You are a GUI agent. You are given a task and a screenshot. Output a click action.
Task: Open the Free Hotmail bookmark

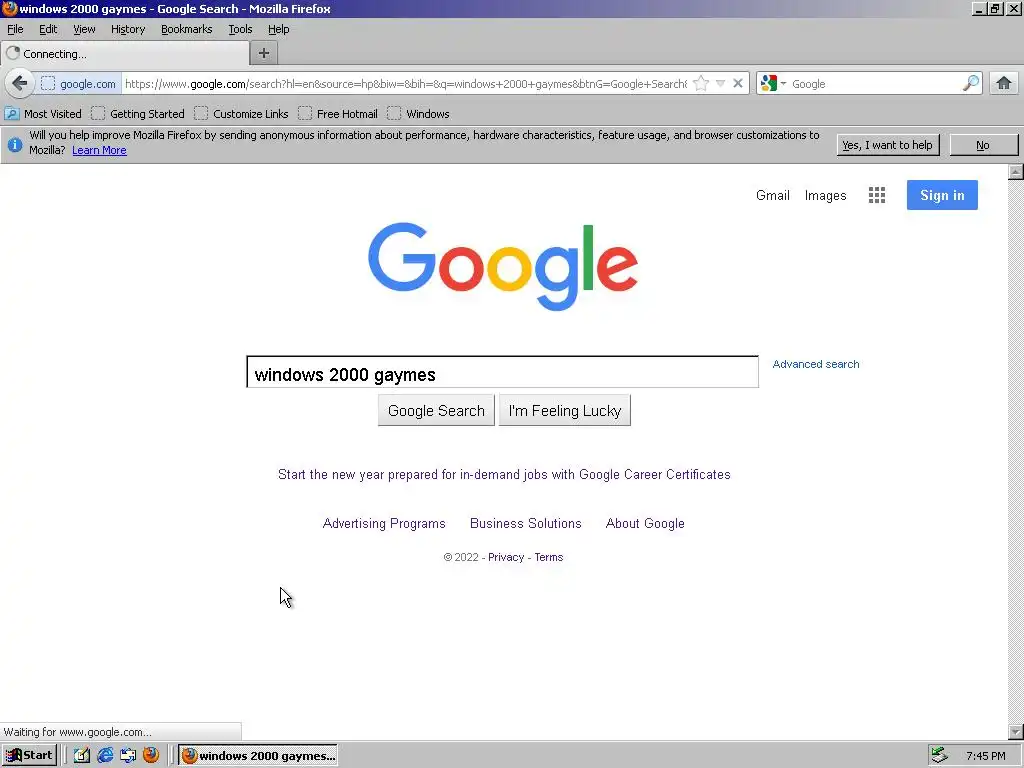pos(338,114)
